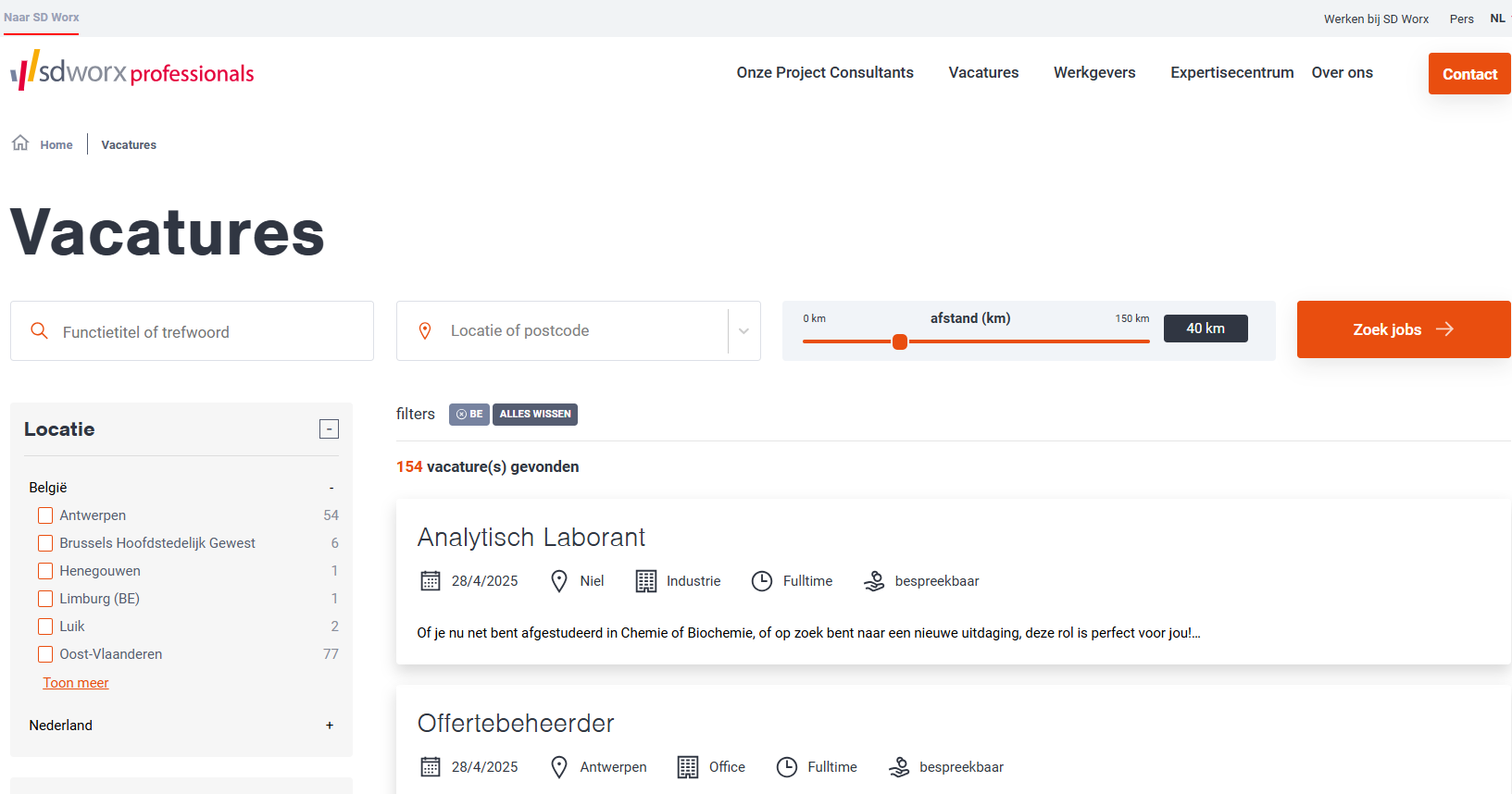The width and height of the screenshot is (1512, 794).
Task: Open the location dropdown arrow
Action: click(x=744, y=330)
